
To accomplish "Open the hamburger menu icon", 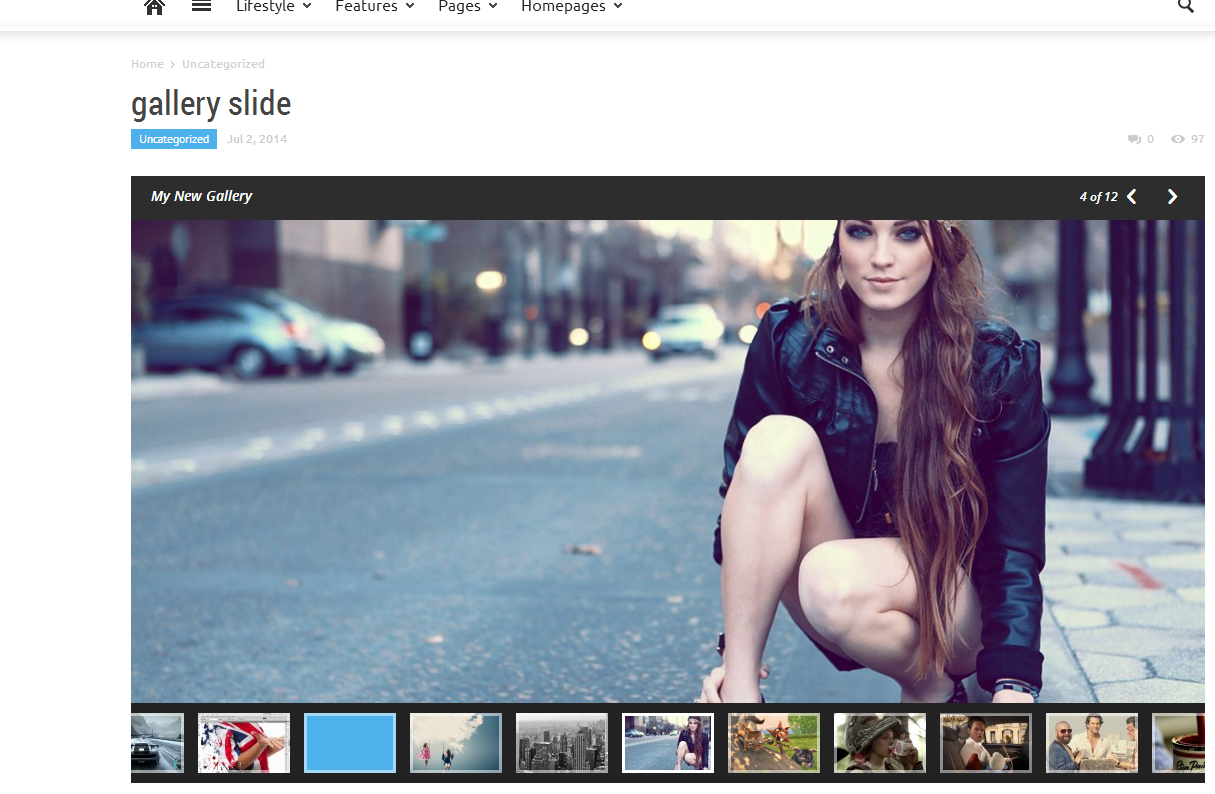I will click(201, 6).
